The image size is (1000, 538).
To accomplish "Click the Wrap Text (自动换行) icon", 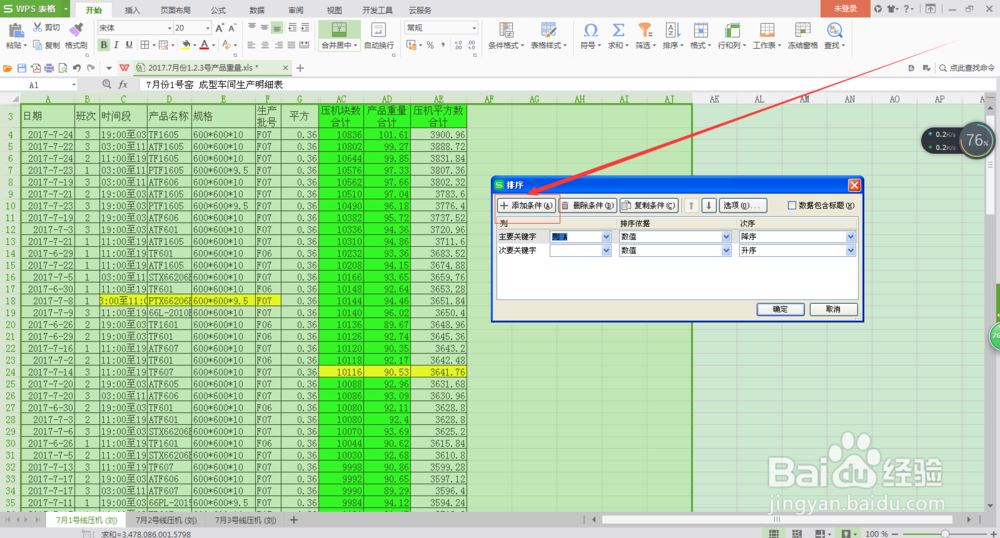I will 378,30.
